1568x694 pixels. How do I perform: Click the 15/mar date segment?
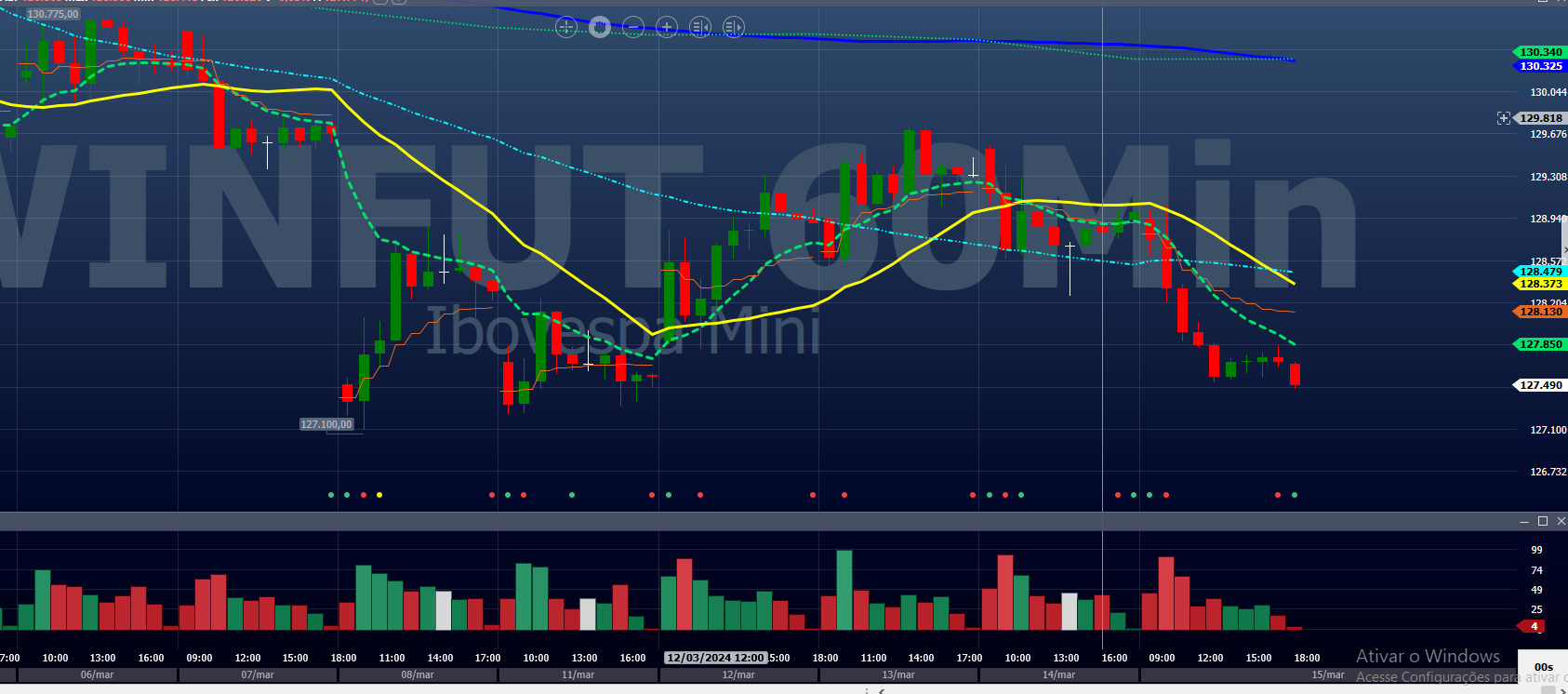1328,674
